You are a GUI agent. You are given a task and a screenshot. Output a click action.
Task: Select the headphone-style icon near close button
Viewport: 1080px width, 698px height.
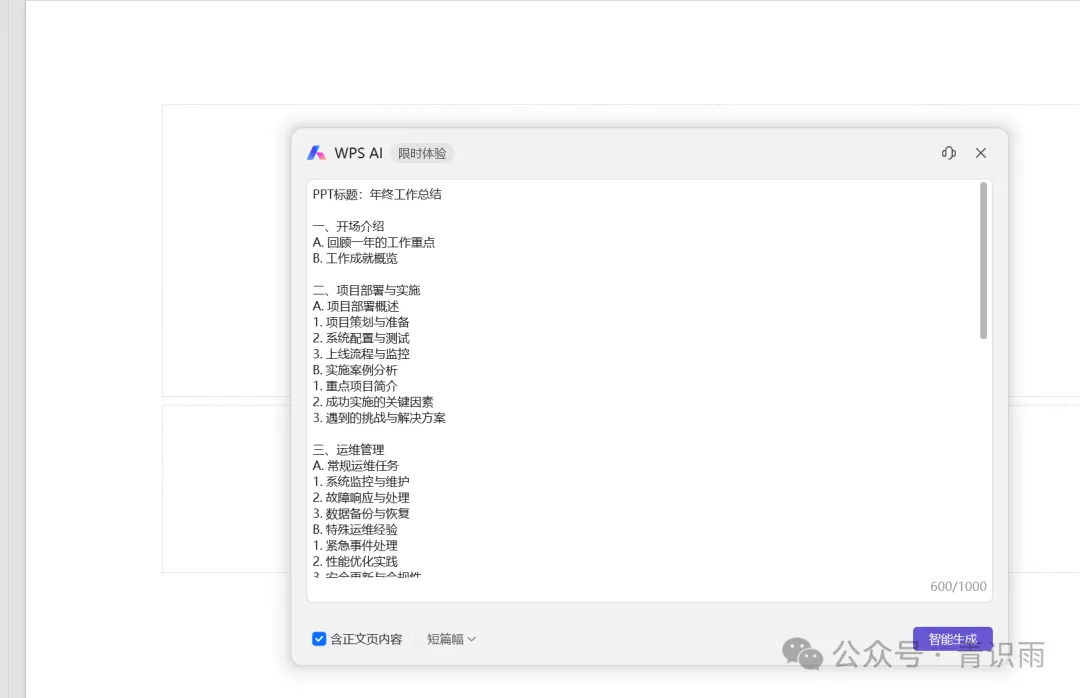[x=948, y=152]
